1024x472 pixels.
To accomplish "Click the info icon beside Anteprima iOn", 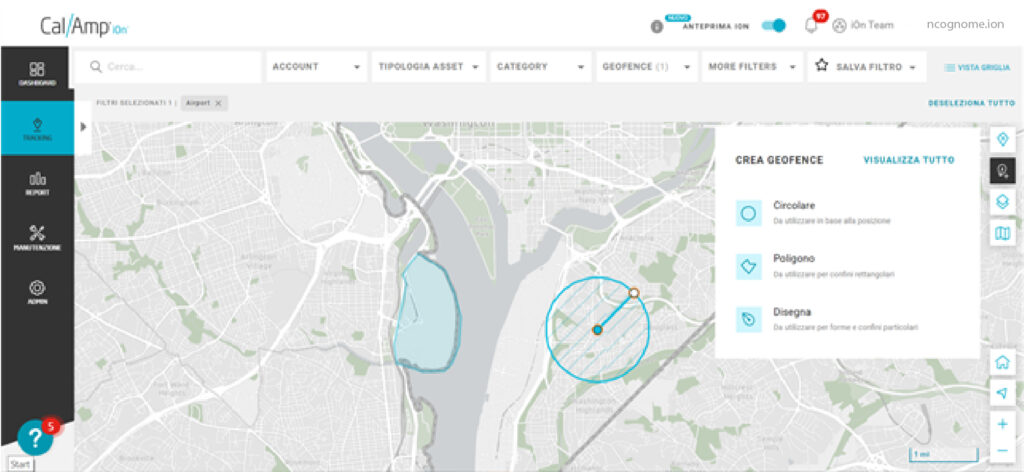I will [x=657, y=27].
